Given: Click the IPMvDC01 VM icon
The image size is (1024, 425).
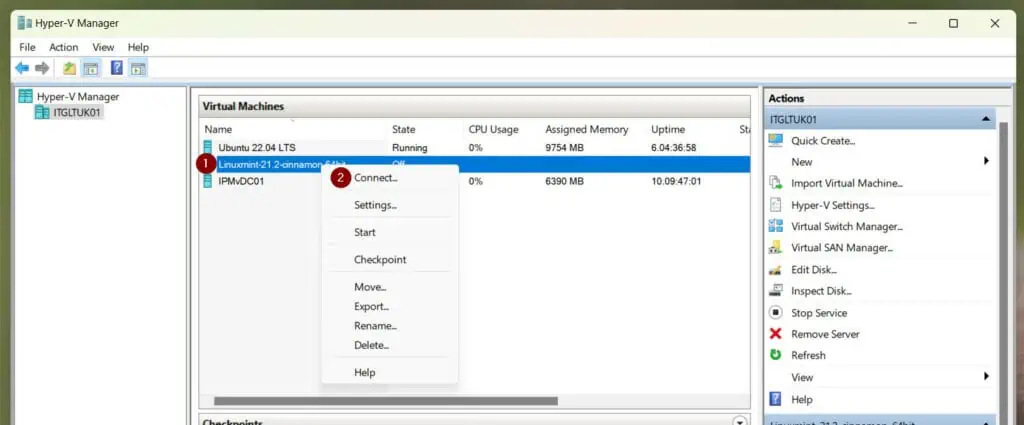Looking at the screenshot, I should point(208,181).
